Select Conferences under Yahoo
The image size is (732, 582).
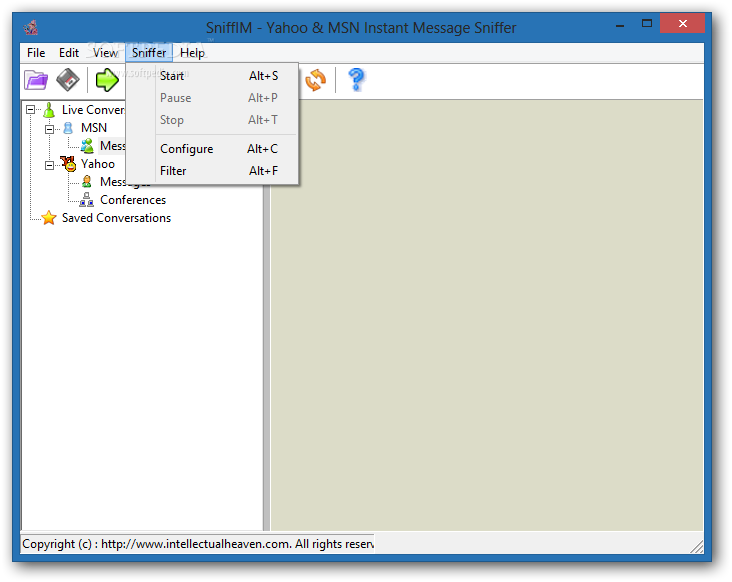(133, 200)
